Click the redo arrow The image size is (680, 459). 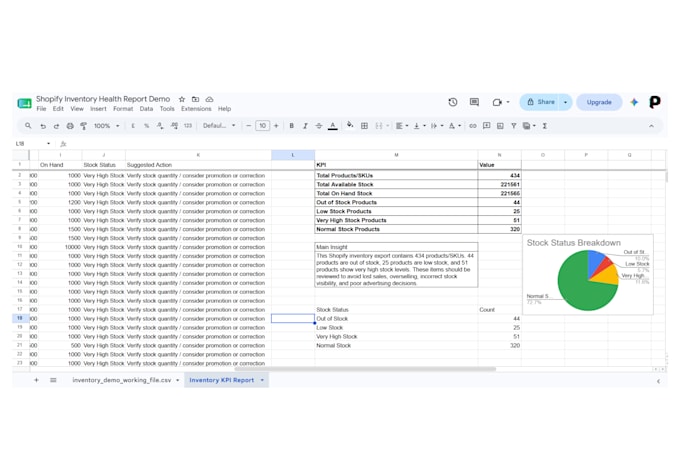tap(56, 126)
